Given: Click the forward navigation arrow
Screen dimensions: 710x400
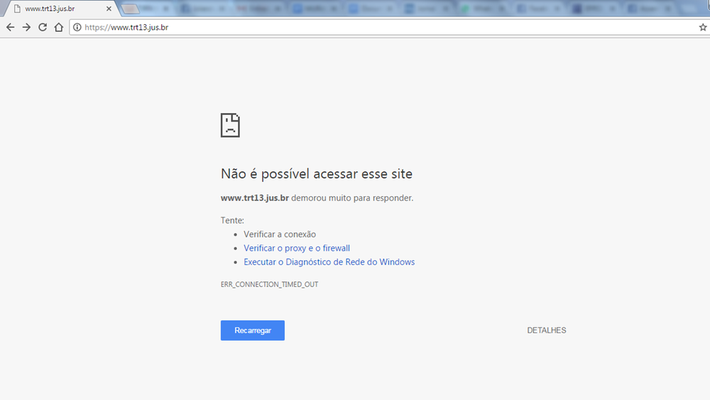Looking at the screenshot, I should pos(26,28).
